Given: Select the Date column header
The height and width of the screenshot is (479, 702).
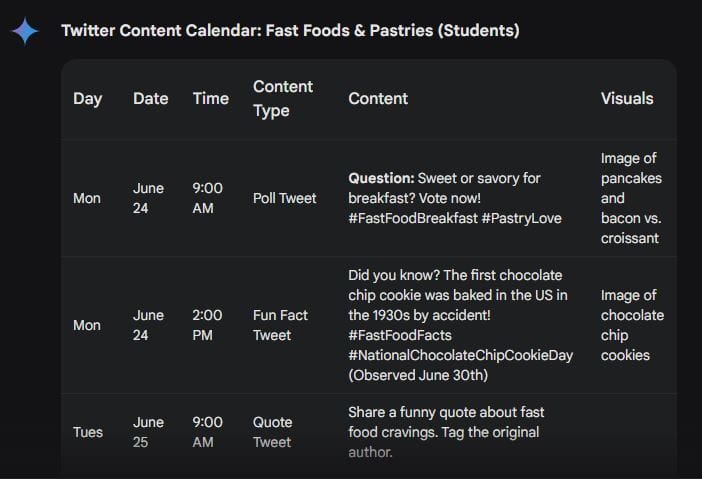Looking at the screenshot, I should tap(150, 99).
